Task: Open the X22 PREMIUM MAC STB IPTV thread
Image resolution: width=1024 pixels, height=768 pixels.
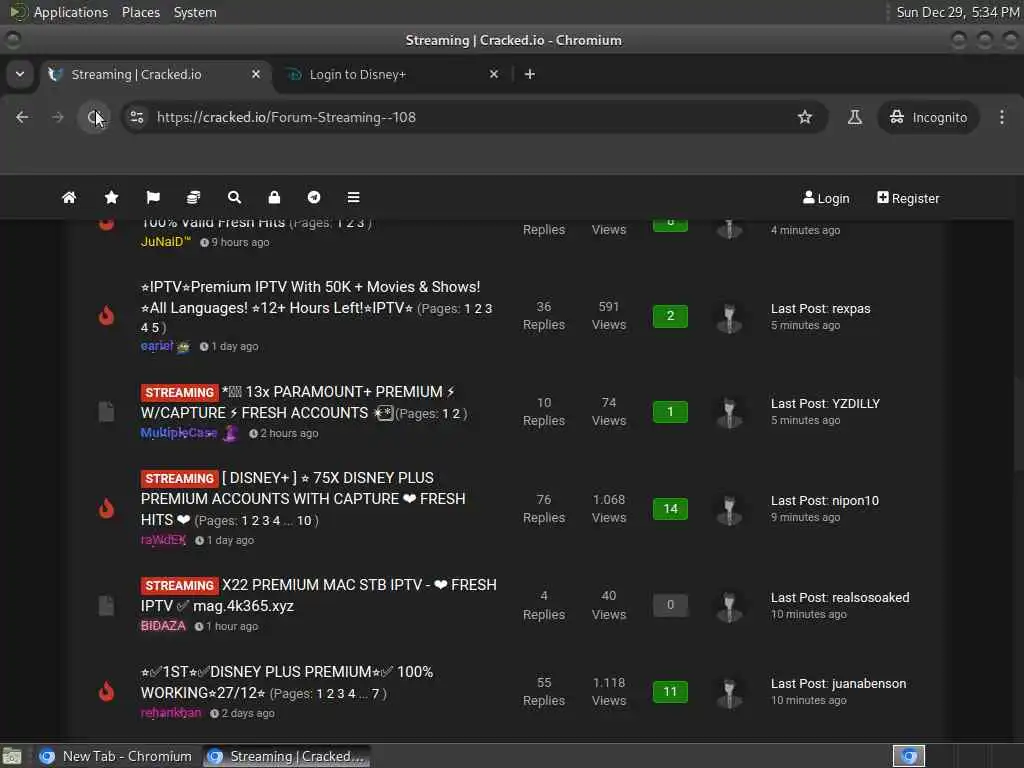Action: pos(319,595)
